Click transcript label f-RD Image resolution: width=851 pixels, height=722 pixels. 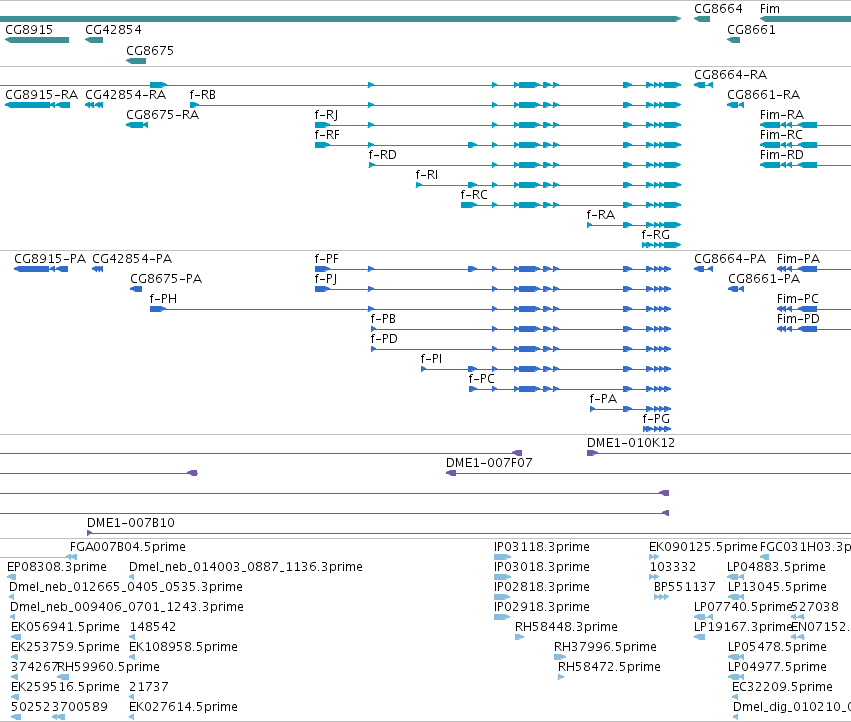[x=382, y=155]
